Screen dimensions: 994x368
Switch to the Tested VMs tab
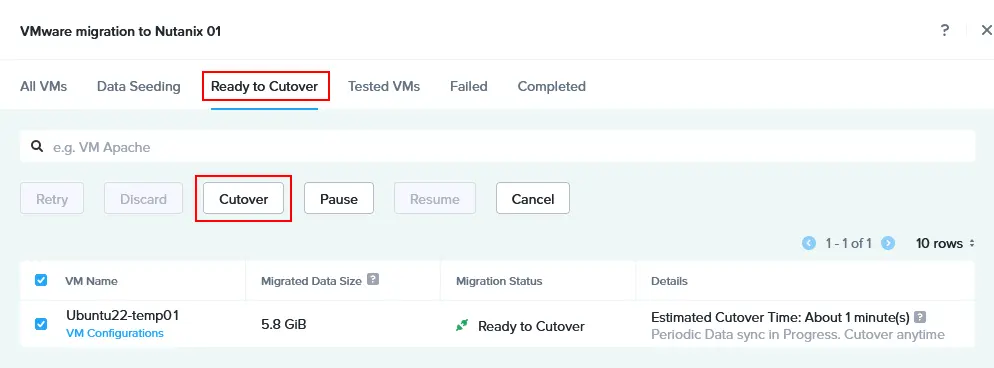click(384, 86)
